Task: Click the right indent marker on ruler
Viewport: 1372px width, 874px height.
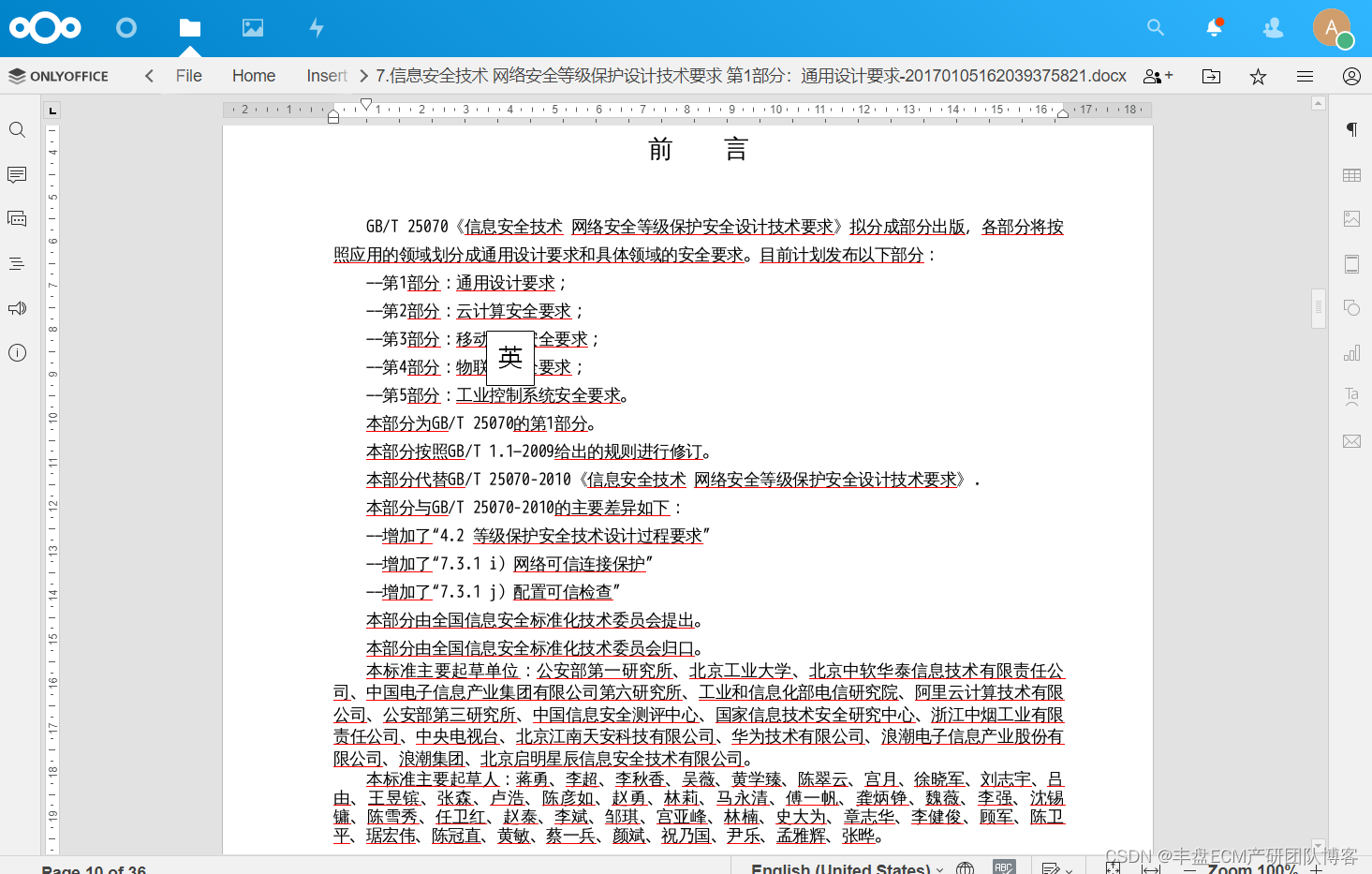Action: pos(1062,115)
